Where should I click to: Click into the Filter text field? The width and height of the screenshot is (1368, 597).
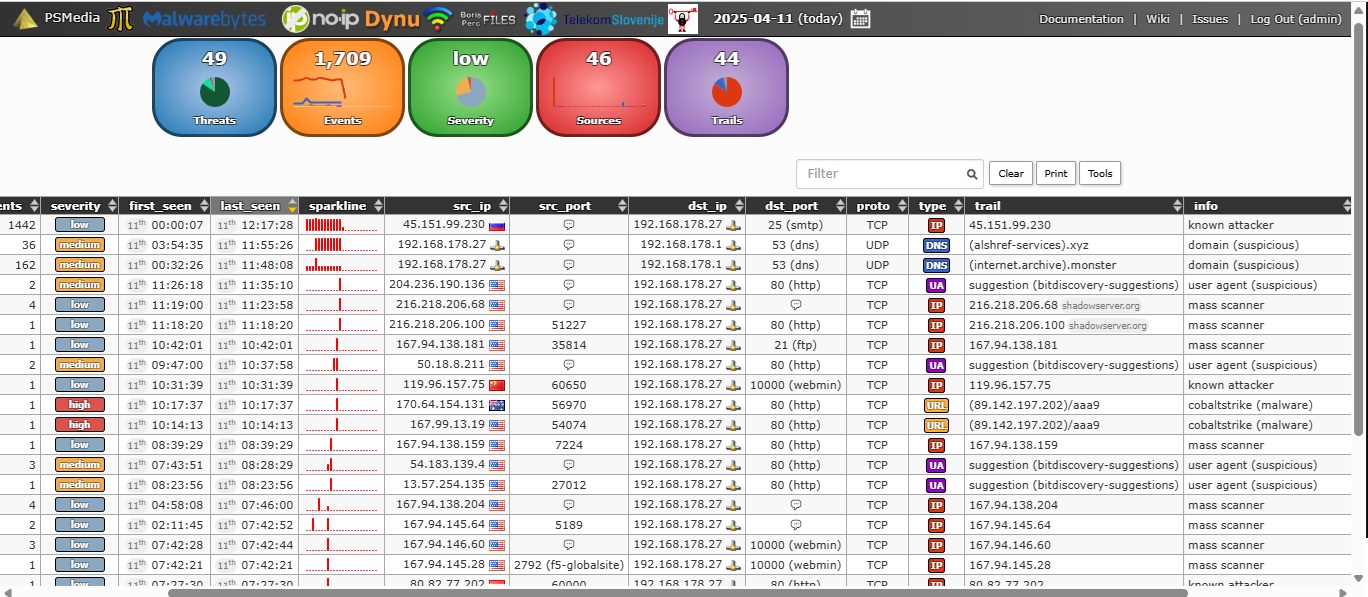(880, 174)
